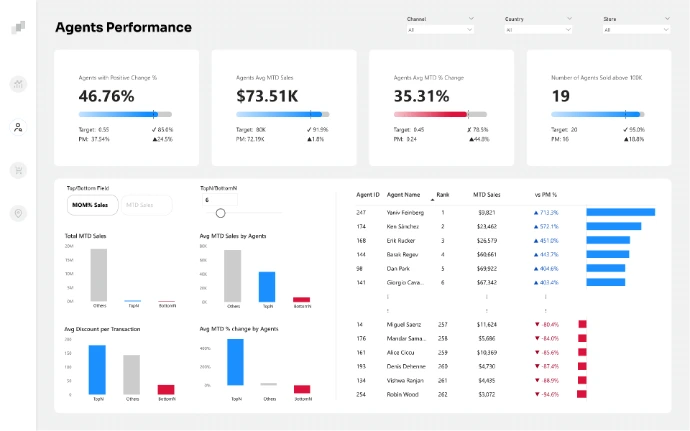
Task: Switch Top/Bottom field to MTD Sales
Action: coord(140,204)
